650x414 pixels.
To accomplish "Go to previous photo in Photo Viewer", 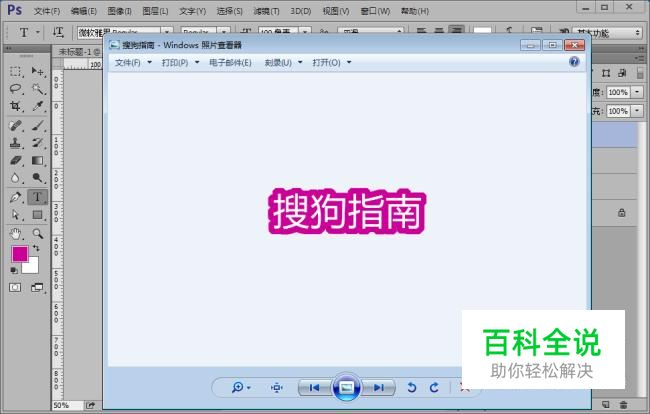I will (315, 387).
